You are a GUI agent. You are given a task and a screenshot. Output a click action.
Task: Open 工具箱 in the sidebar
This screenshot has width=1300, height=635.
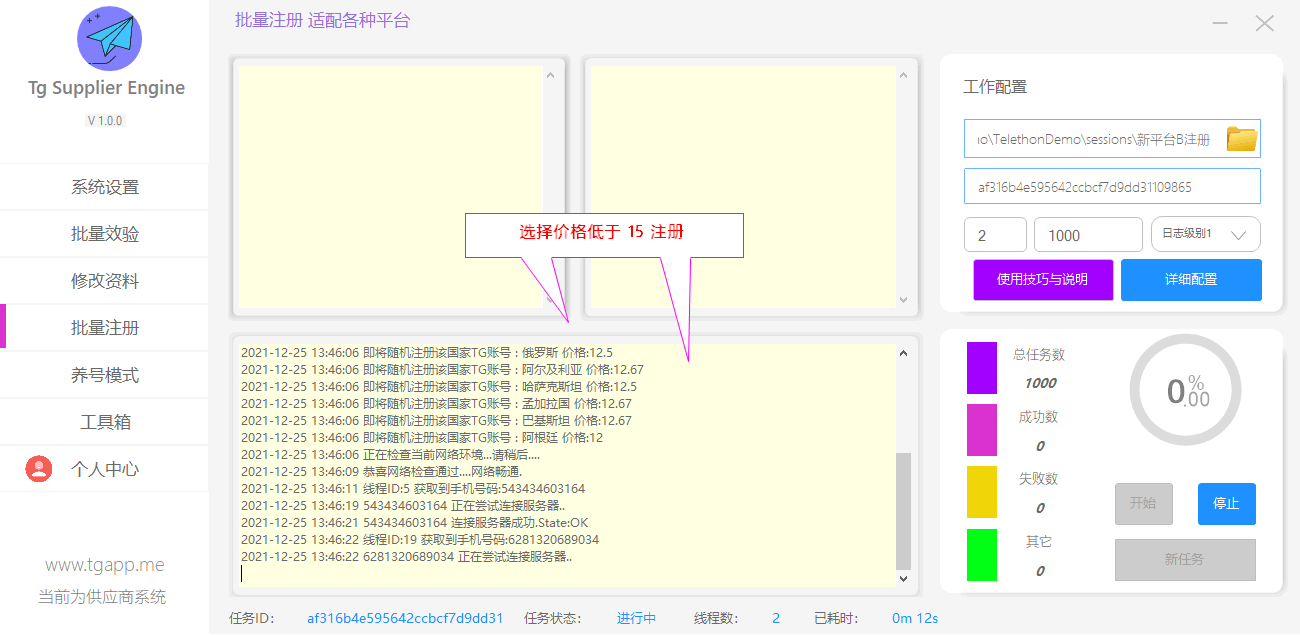pos(105,422)
